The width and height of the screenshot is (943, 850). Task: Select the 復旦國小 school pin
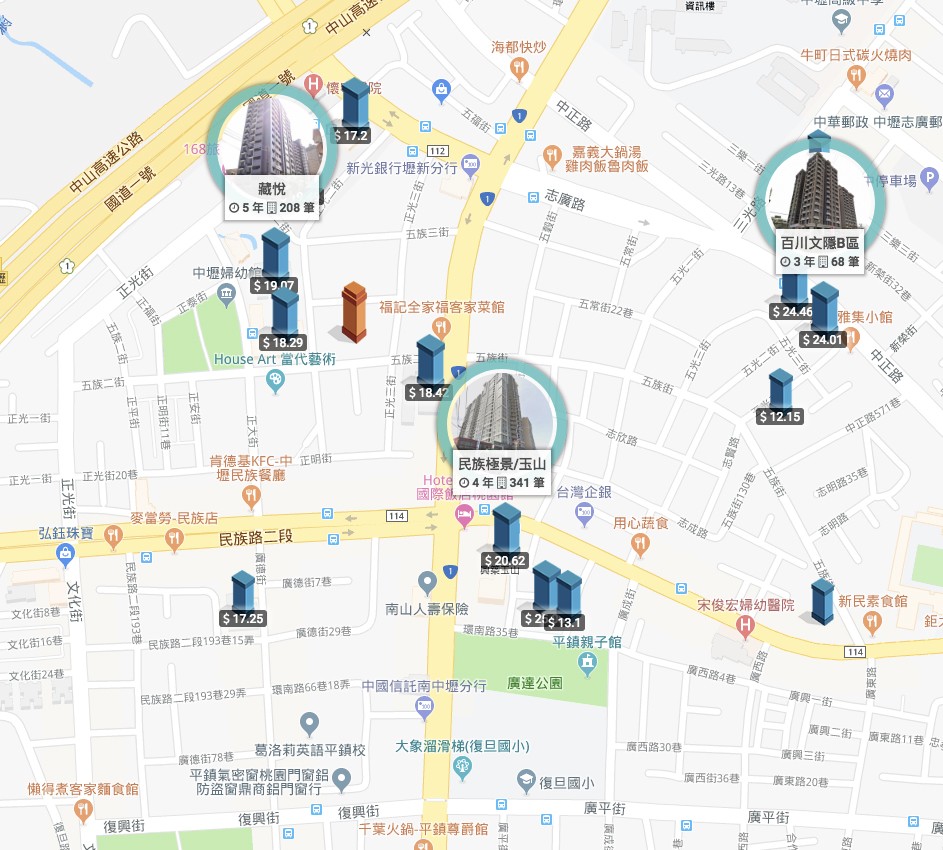(526, 781)
